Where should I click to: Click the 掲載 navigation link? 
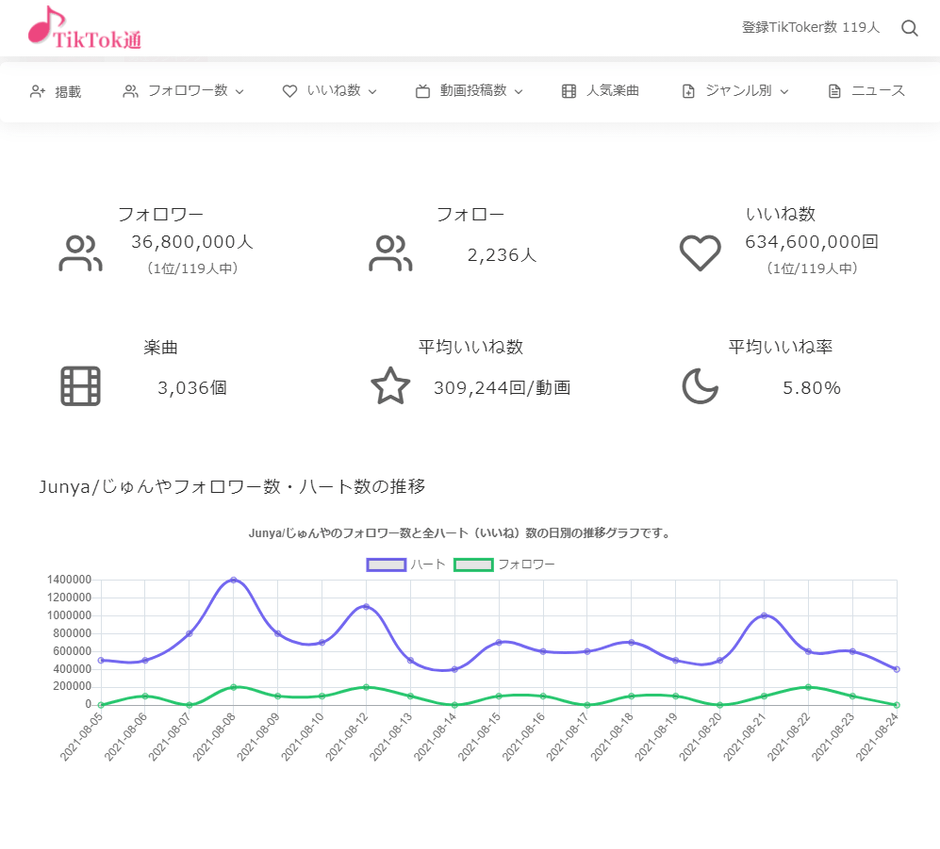pyautogui.click(x=56, y=92)
